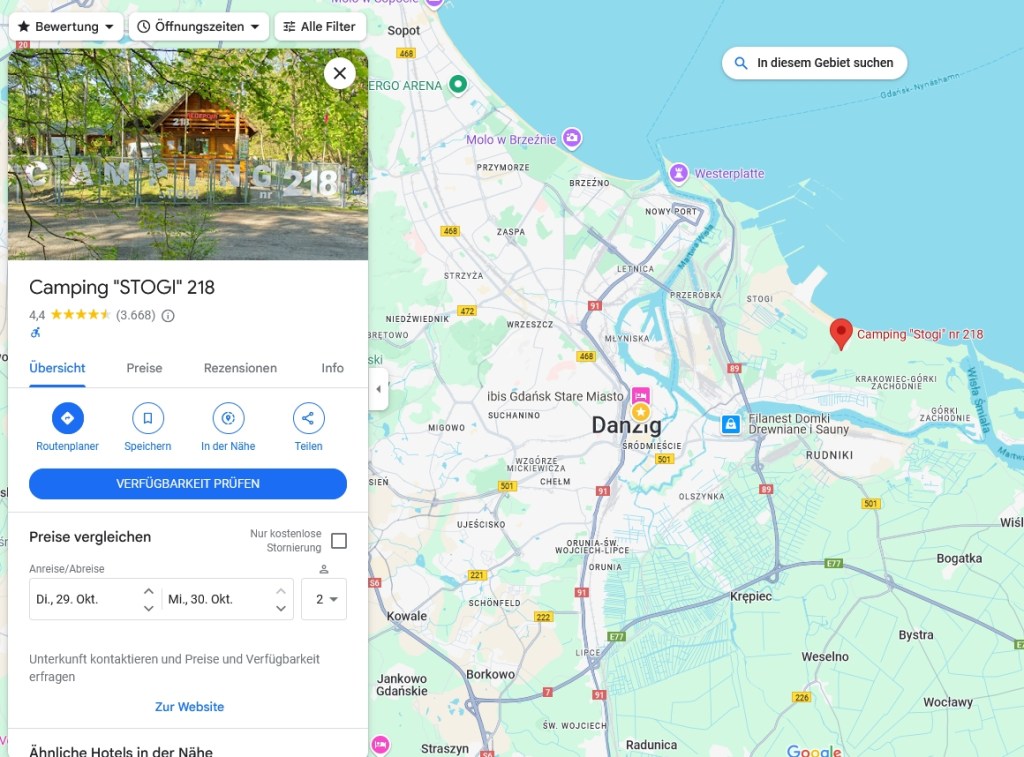Collapse the side panel arrow
Image resolution: width=1024 pixels, height=757 pixels.
(x=379, y=389)
